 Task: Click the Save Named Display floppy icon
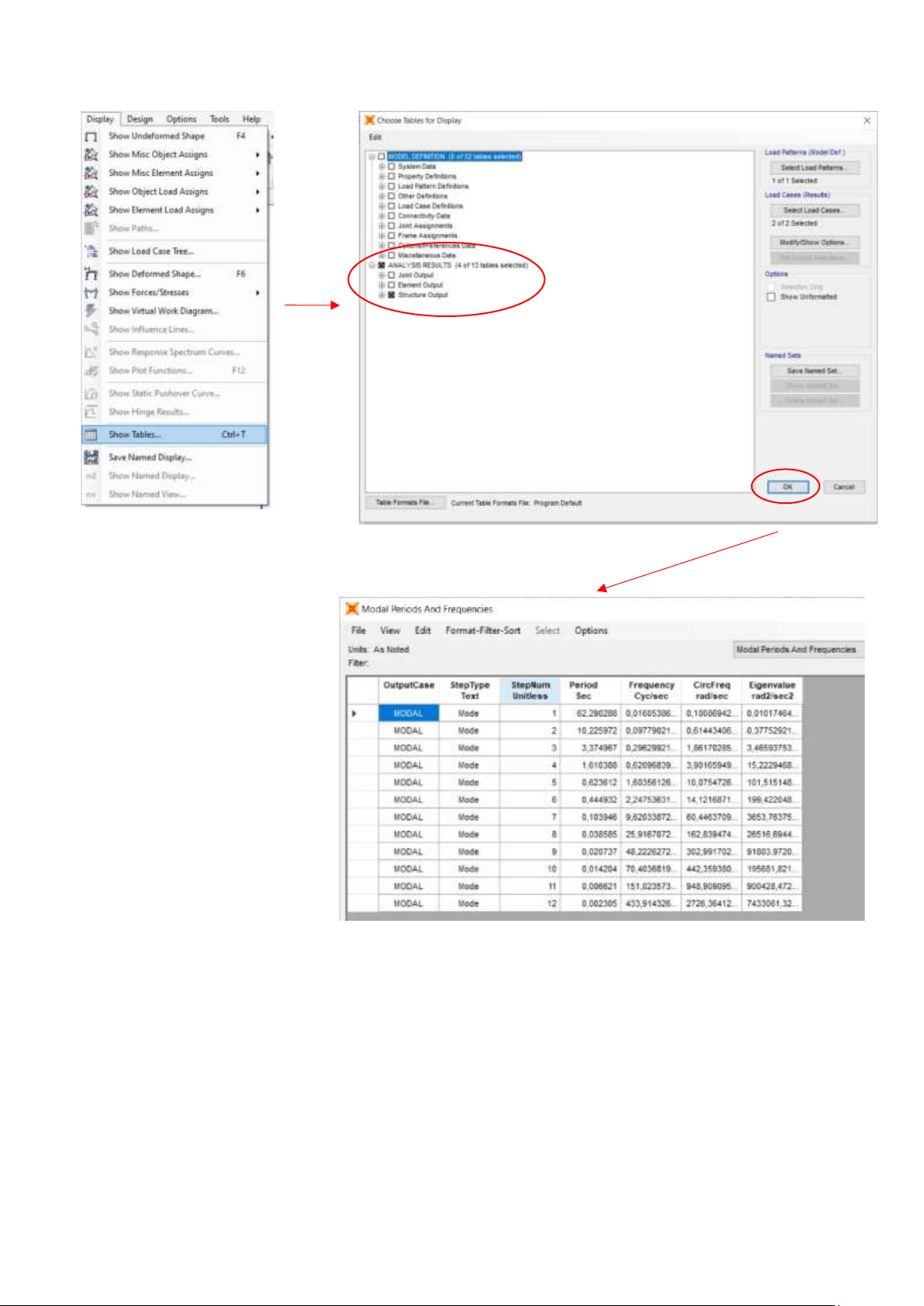click(91, 457)
